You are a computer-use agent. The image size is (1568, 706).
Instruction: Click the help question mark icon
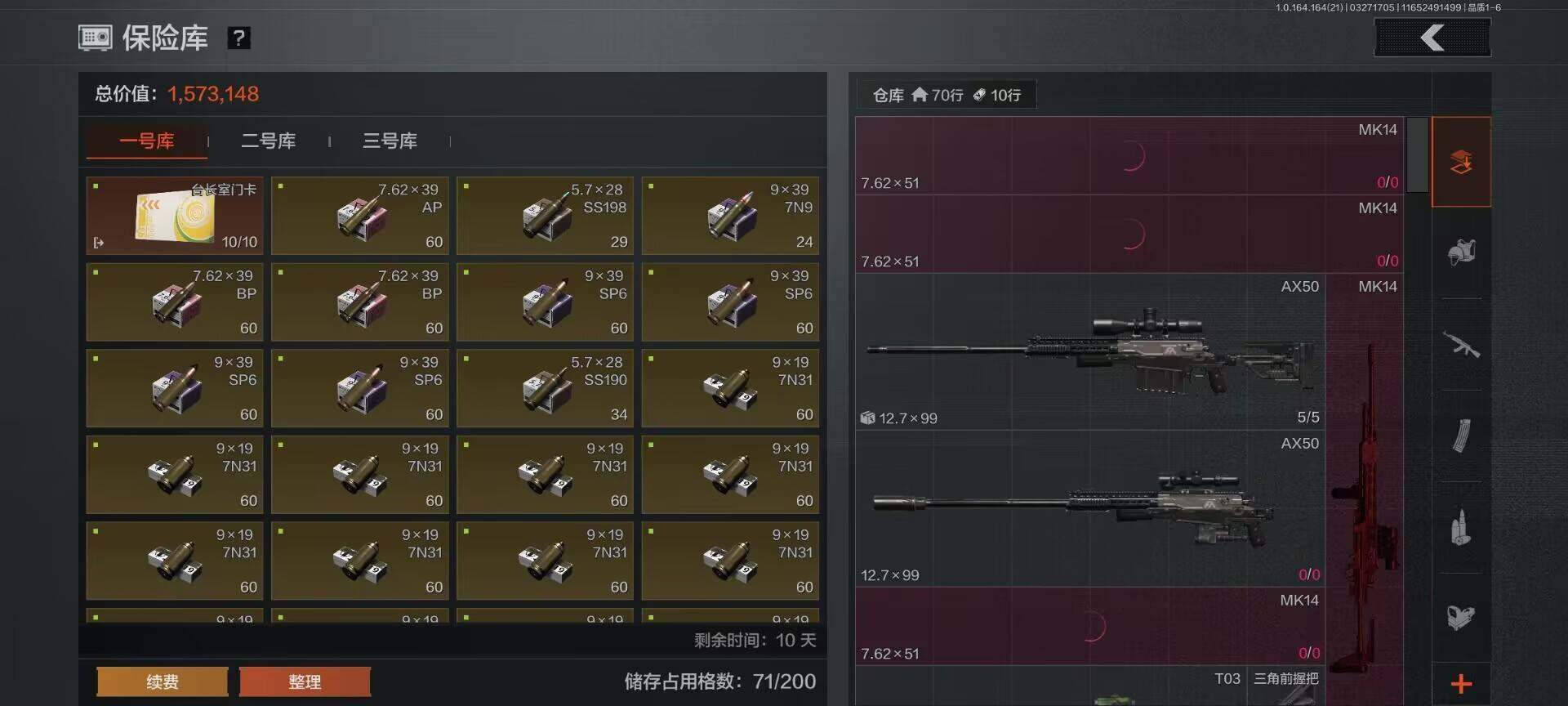coord(238,38)
